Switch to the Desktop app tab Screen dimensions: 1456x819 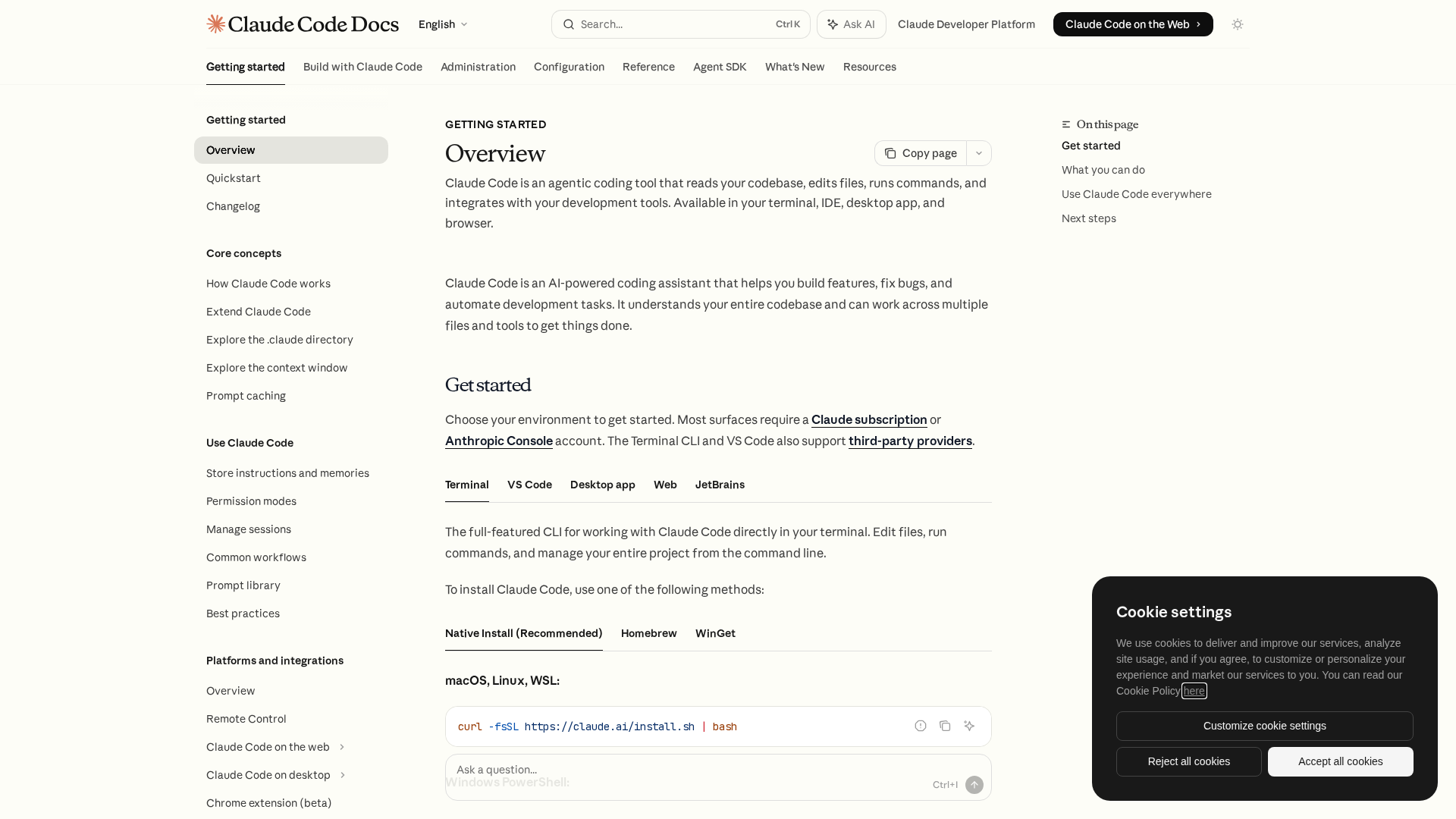click(x=602, y=485)
